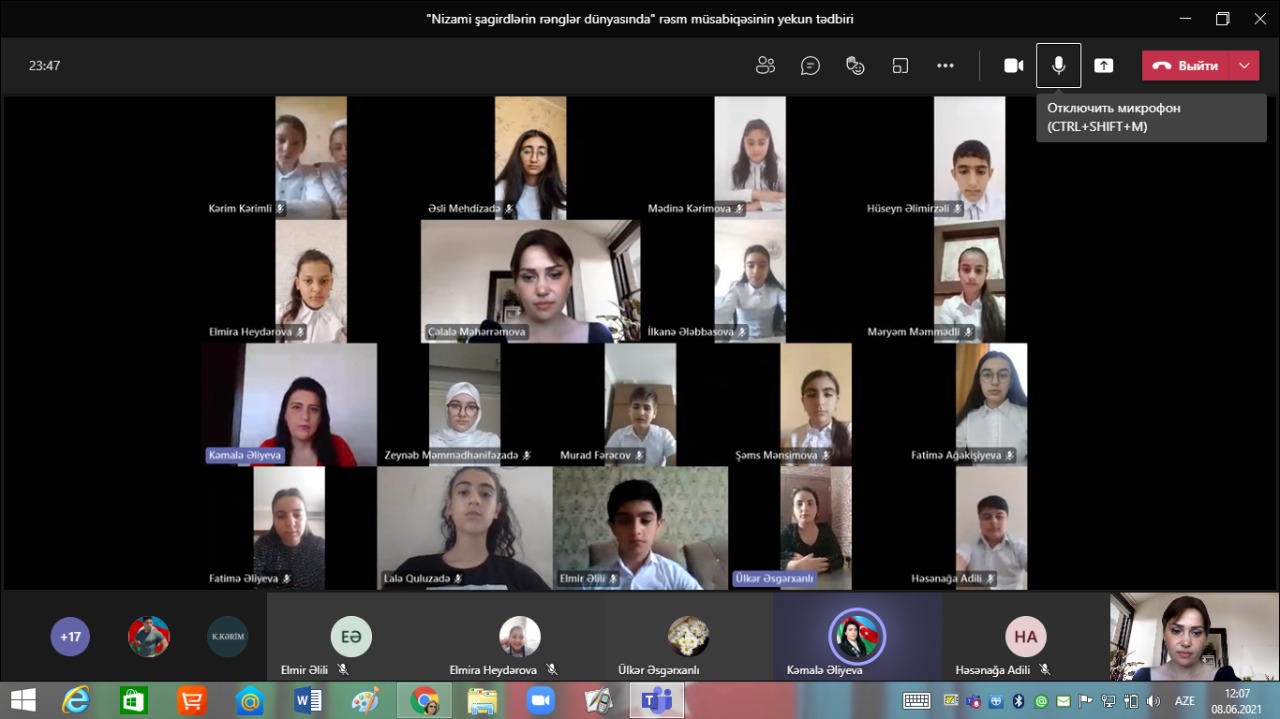1280x719 pixels.
Task: Select Məryəm Məmmədli's video tile
Action: [x=969, y=282]
